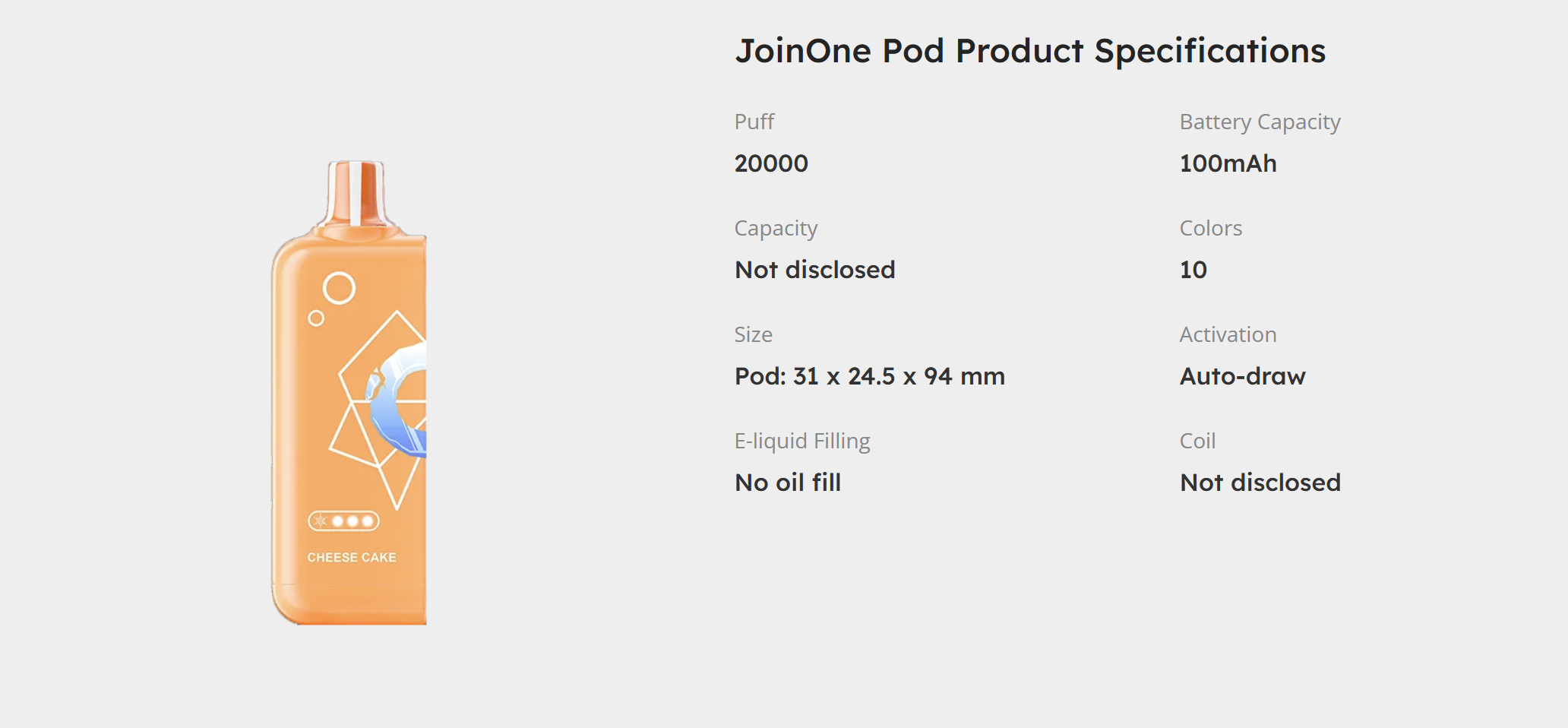
Task: Click the pod size dimensions text
Action: click(869, 376)
